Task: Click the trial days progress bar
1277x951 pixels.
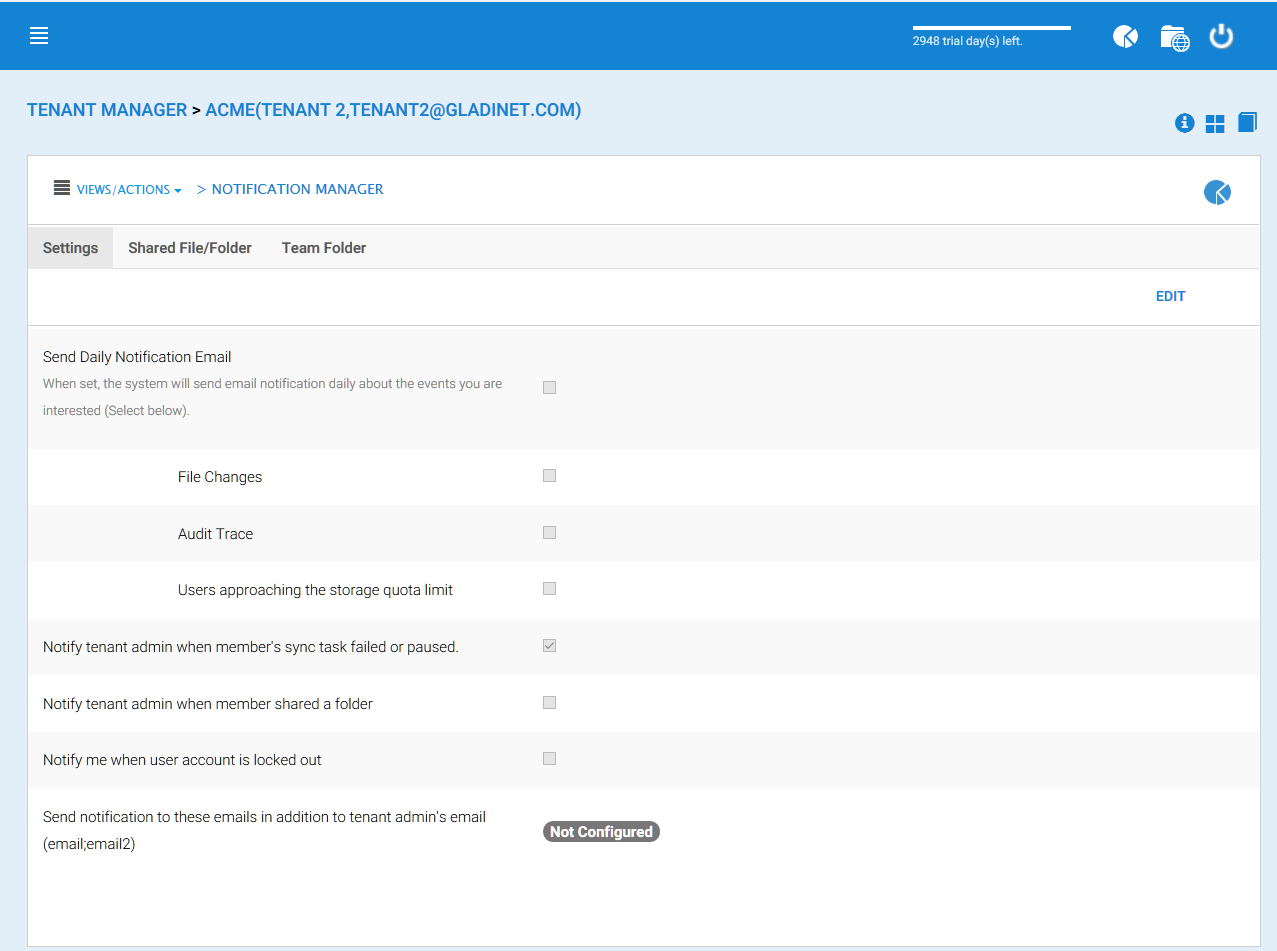Action: [992, 28]
